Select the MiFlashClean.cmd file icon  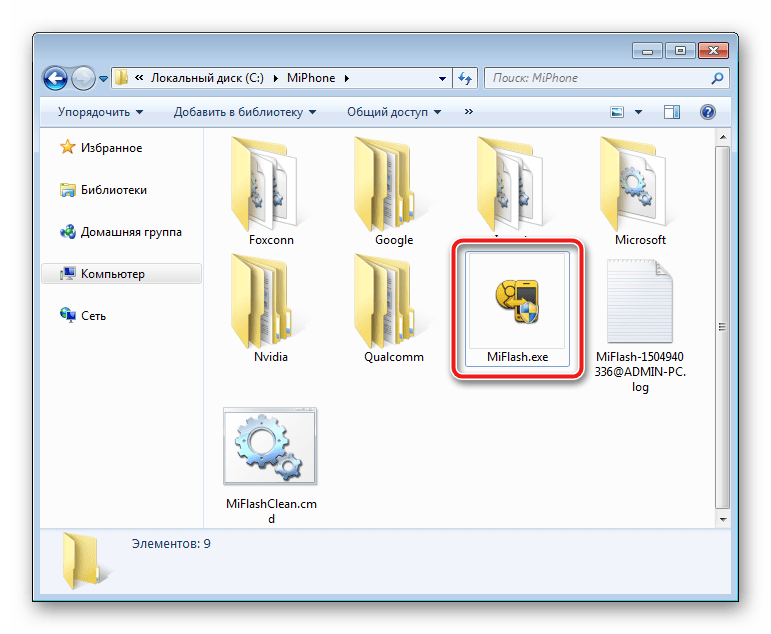pos(270,446)
